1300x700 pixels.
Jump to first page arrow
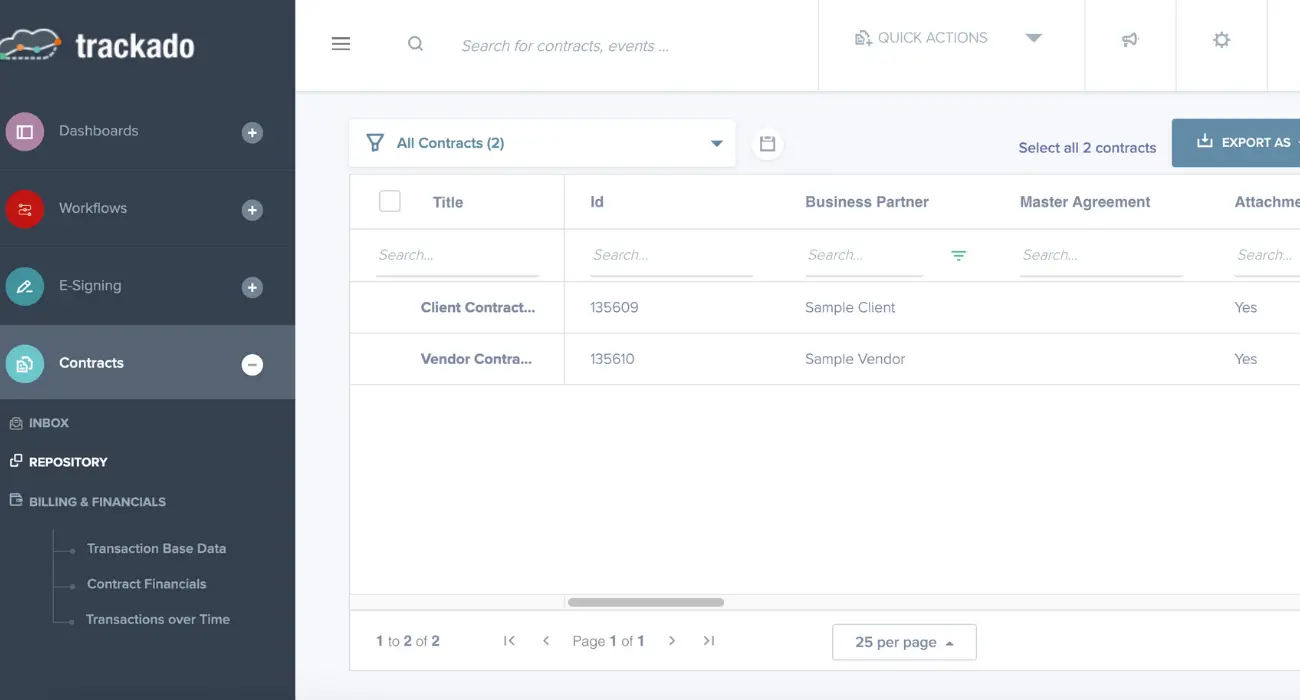click(x=509, y=641)
